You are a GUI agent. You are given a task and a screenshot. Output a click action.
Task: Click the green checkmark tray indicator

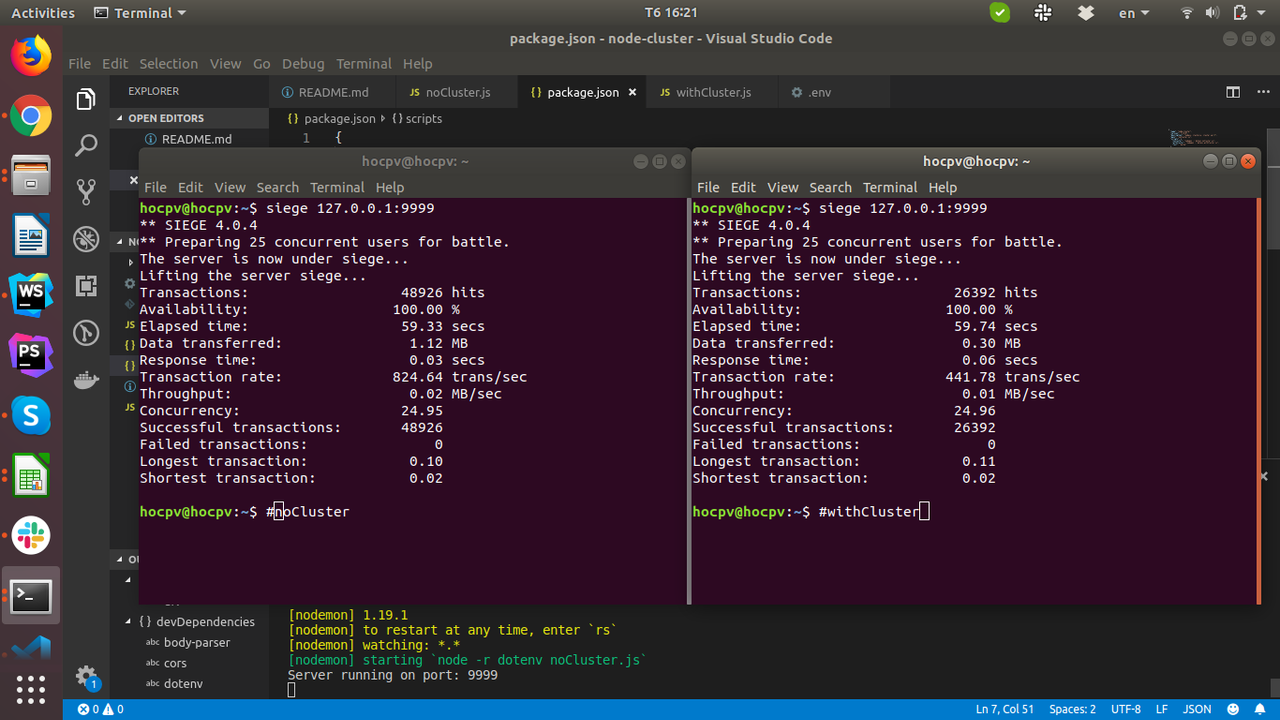tap(1000, 13)
